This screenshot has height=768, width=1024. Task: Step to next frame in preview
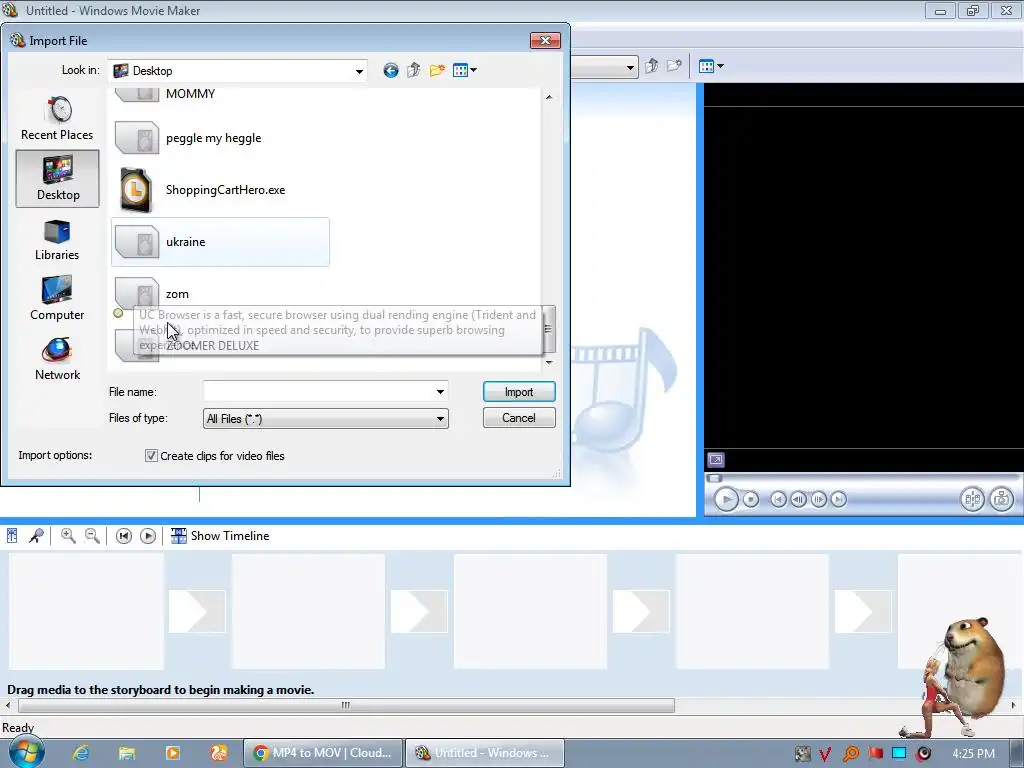(x=818, y=500)
